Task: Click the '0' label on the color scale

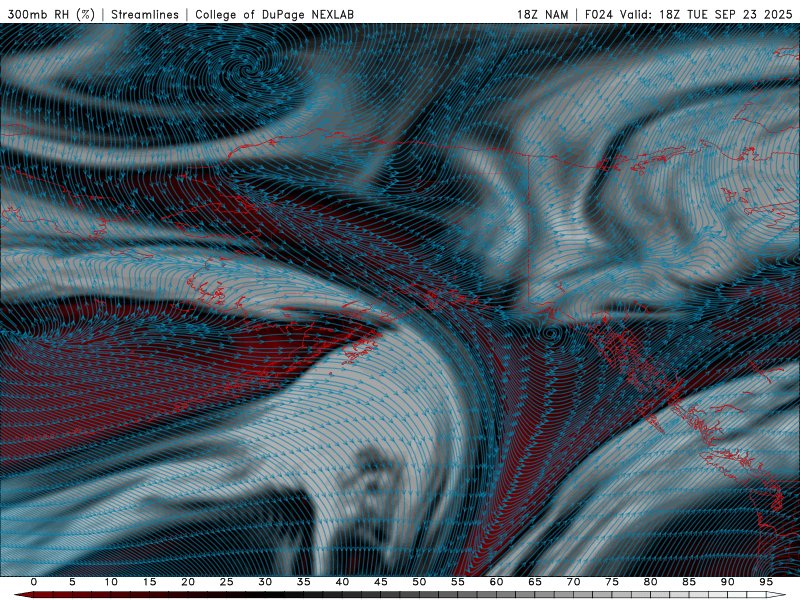Action: coord(34,582)
